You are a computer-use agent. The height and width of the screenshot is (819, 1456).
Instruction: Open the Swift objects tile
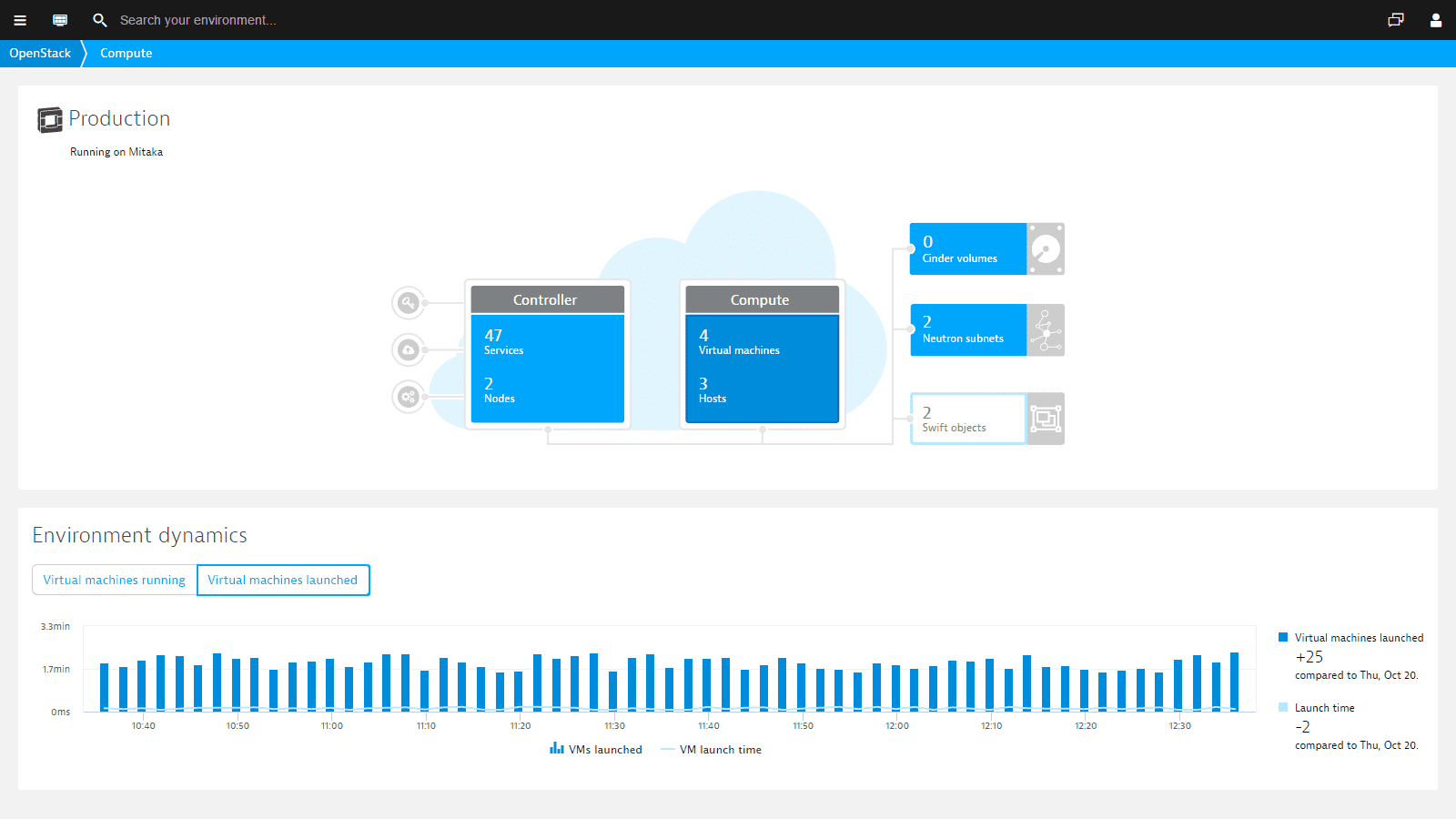pos(968,419)
